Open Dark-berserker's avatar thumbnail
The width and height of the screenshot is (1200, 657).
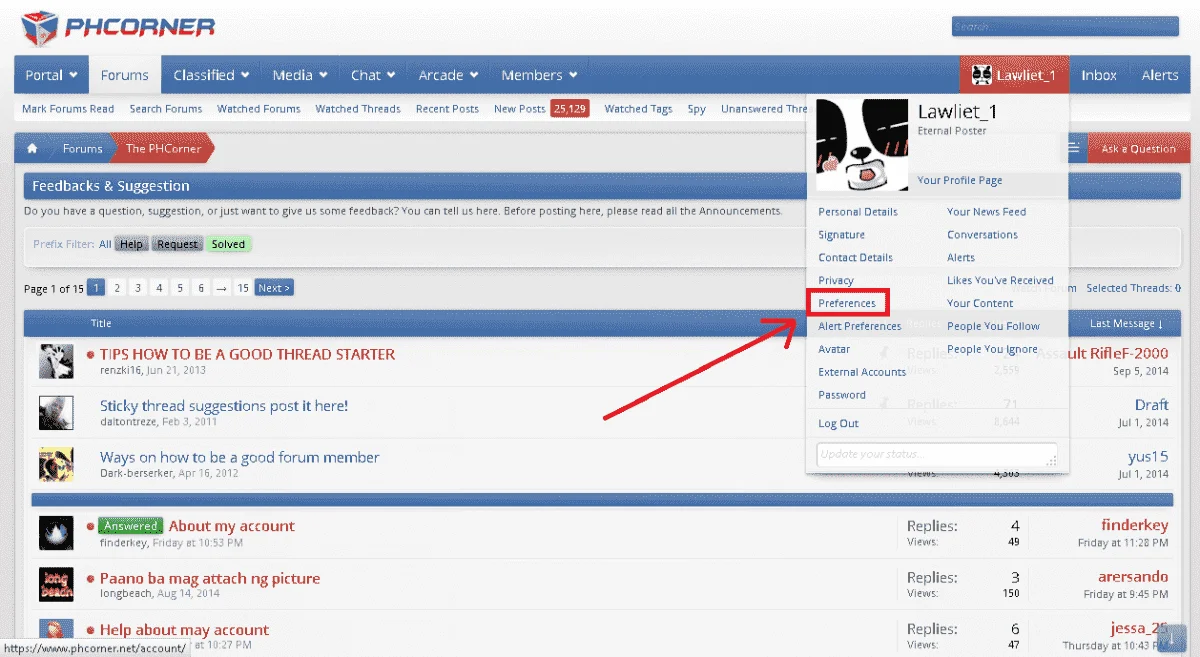click(56, 465)
